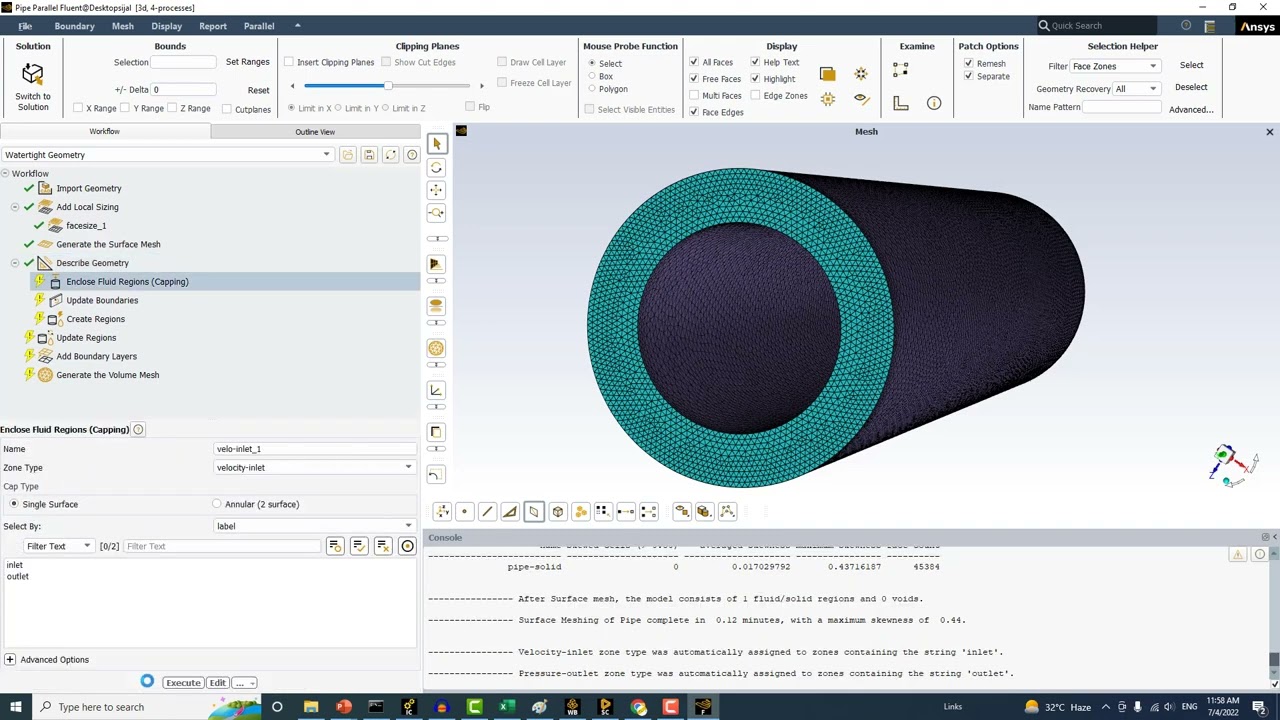Switch to the Outline View tab
The image size is (1280, 720).
(315, 132)
